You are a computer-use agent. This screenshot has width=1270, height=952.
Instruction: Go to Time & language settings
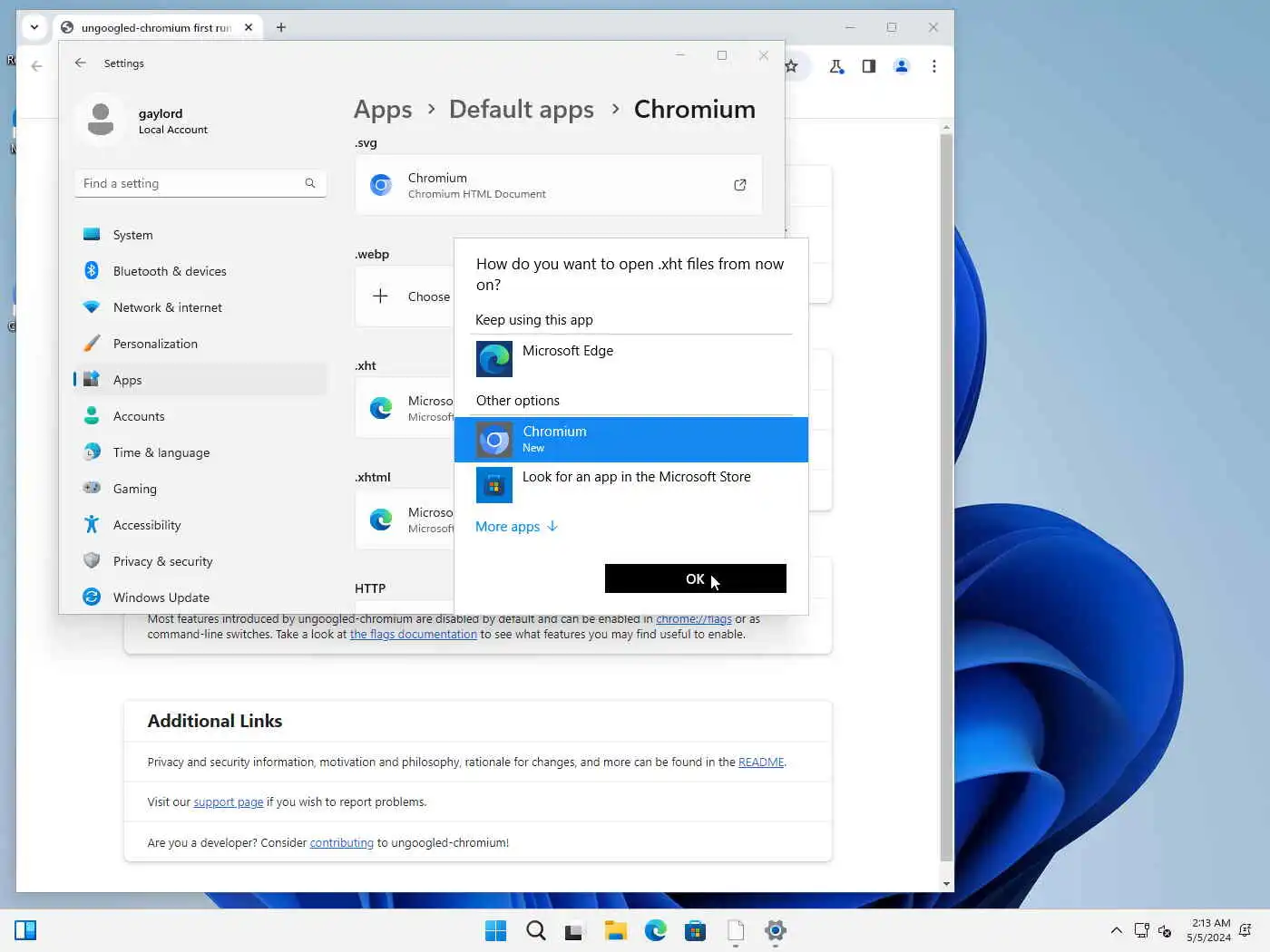pyautogui.click(x=200, y=452)
